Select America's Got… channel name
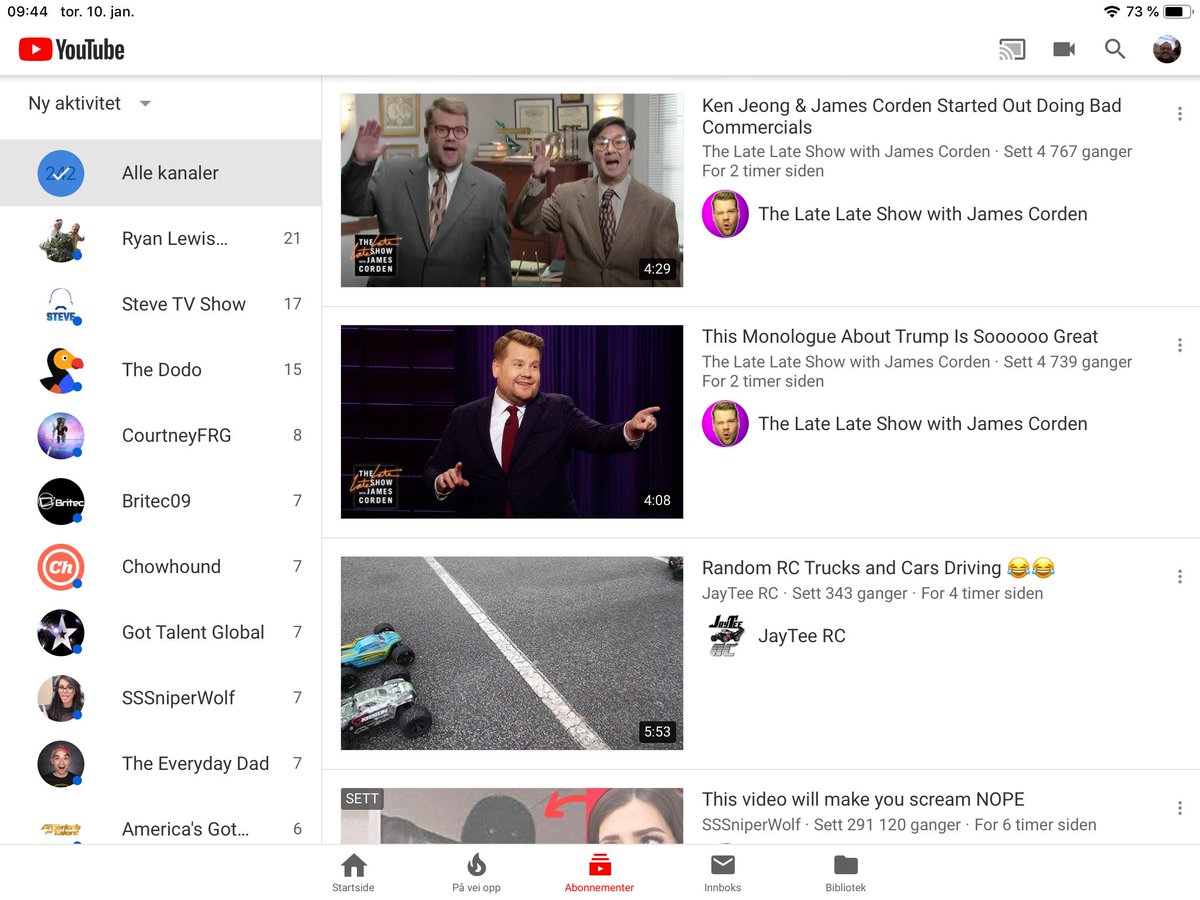The width and height of the screenshot is (1200, 900). (x=186, y=829)
